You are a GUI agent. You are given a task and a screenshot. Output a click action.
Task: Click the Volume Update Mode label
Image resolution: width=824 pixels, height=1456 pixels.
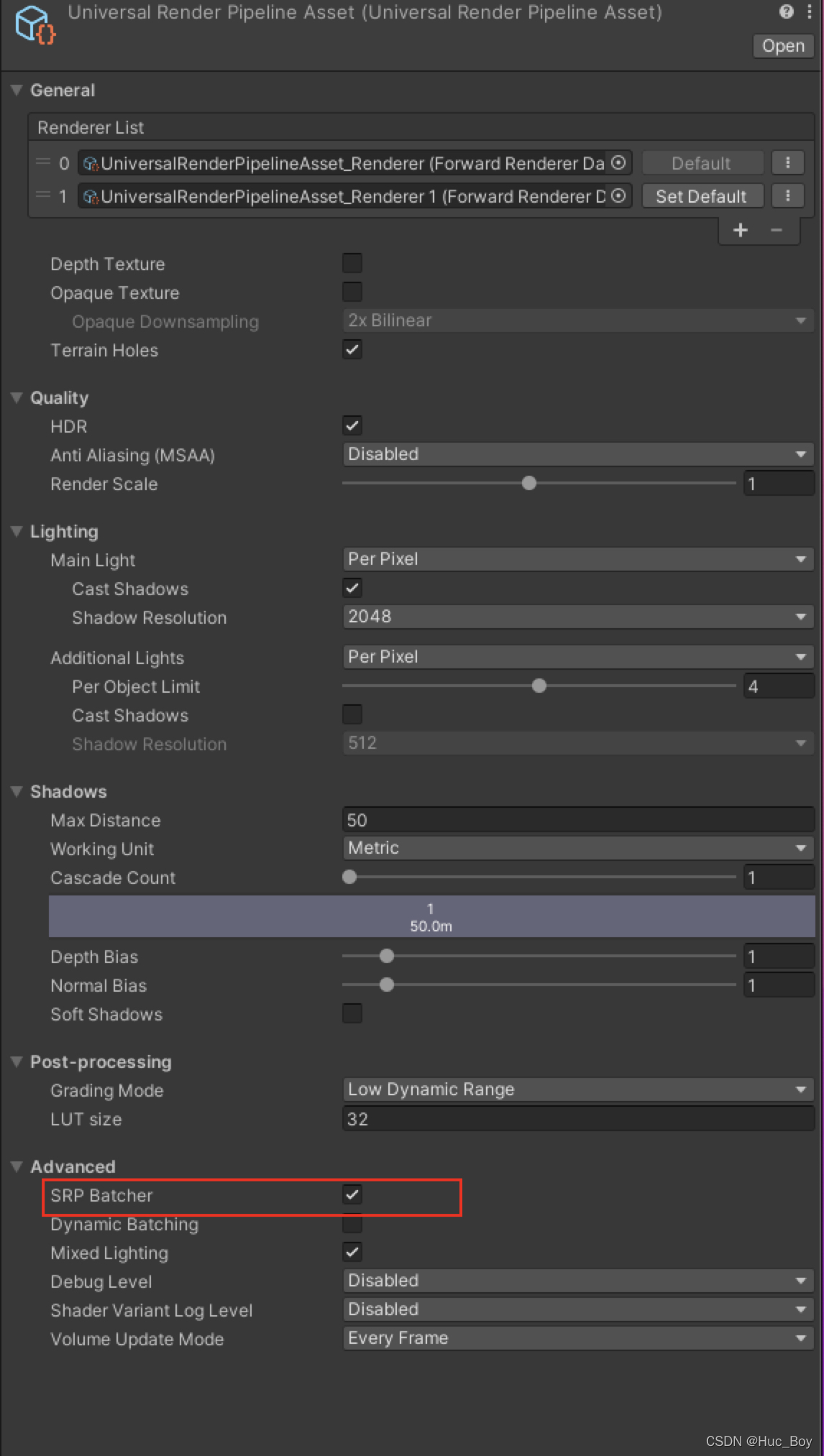137,1339
